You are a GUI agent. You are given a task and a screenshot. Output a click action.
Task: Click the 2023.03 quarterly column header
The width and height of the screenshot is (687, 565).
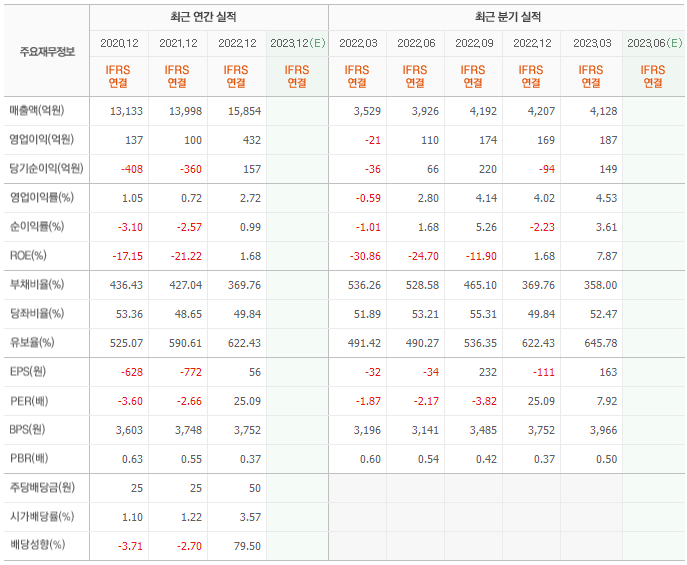coord(592,43)
